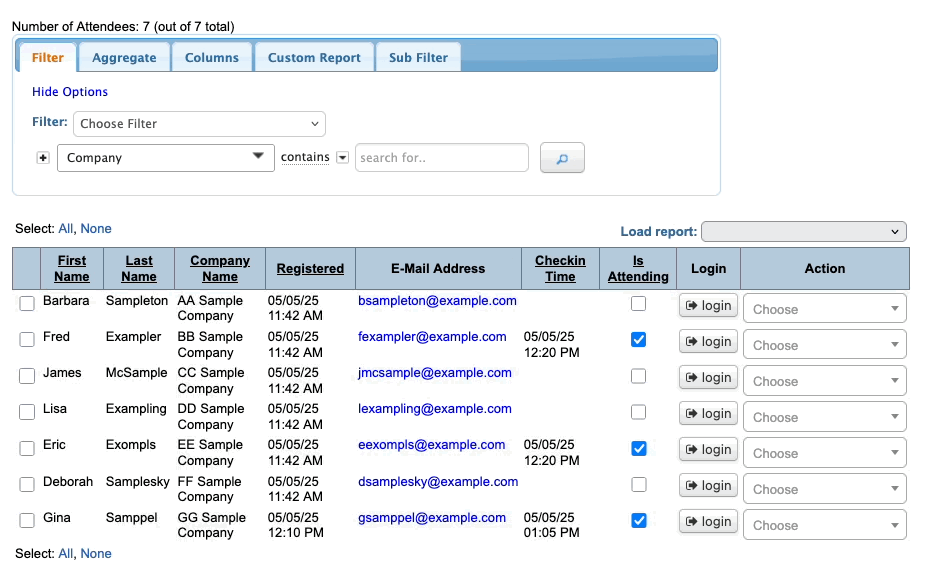The image size is (926, 582).
Task: Sort by Checkin Time column header
Action: click(560, 268)
